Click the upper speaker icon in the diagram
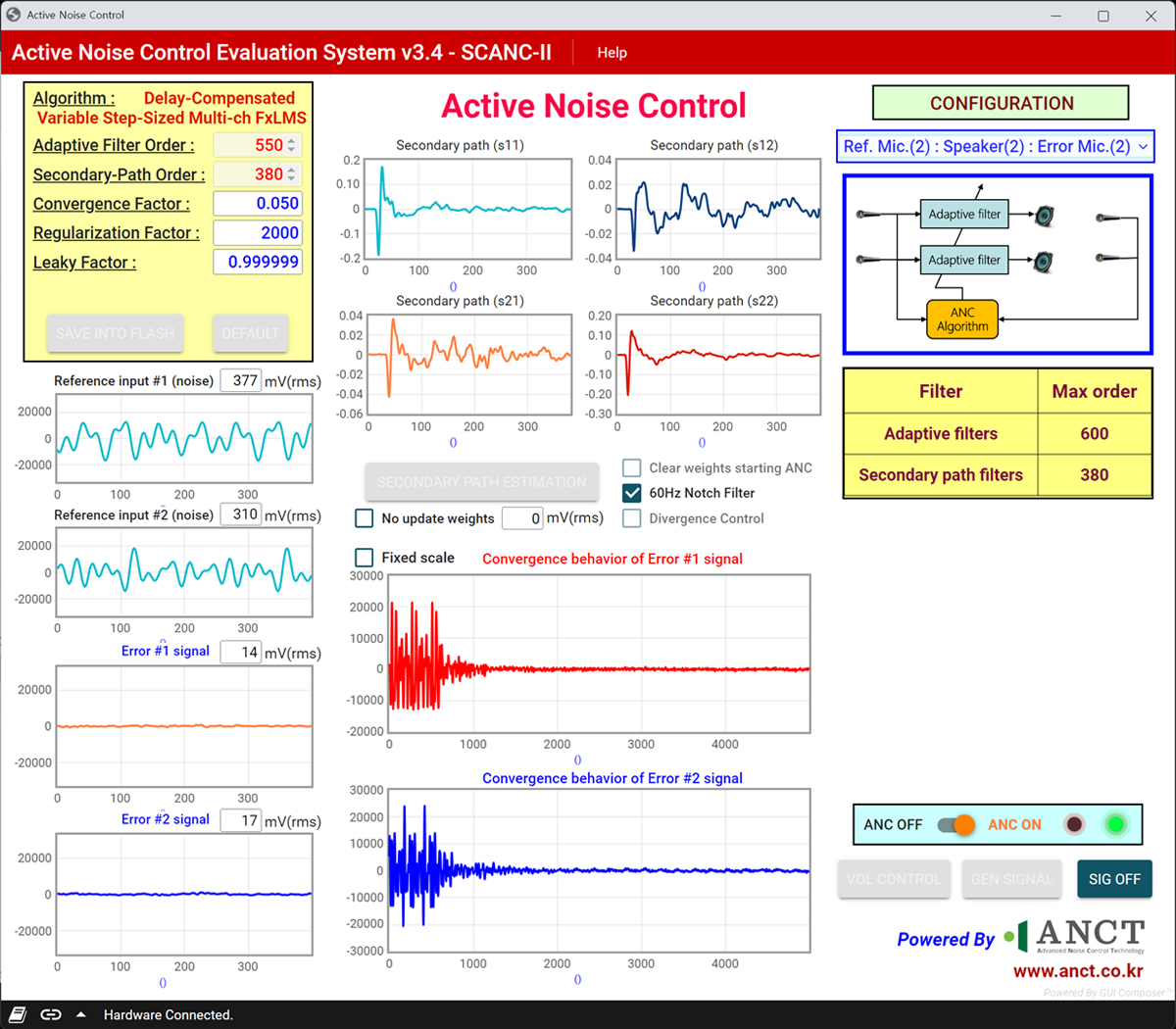The image size is (1176, 1029). tap(1044, 215)
